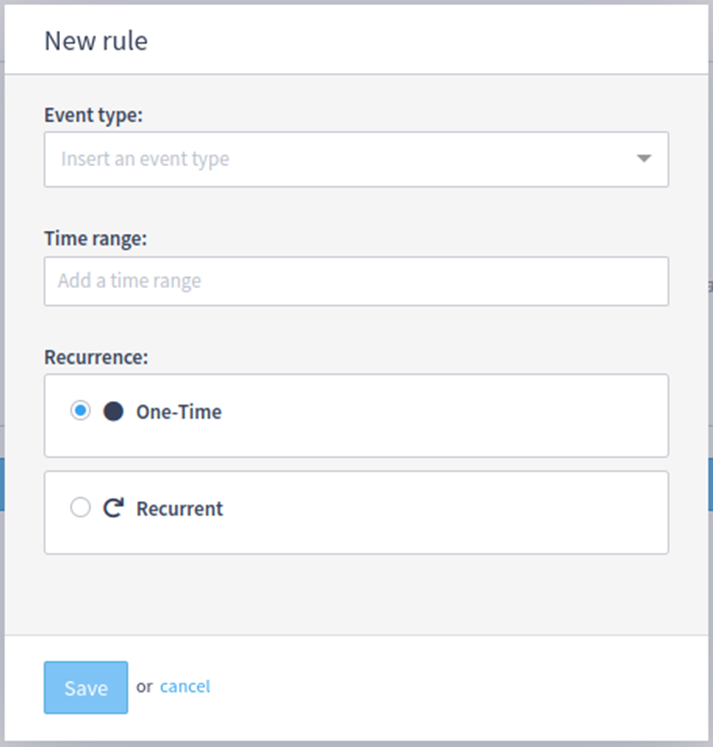The image size is (713, 747).
Task: Click the "New rule" dialog title
Action: (96, 41)
